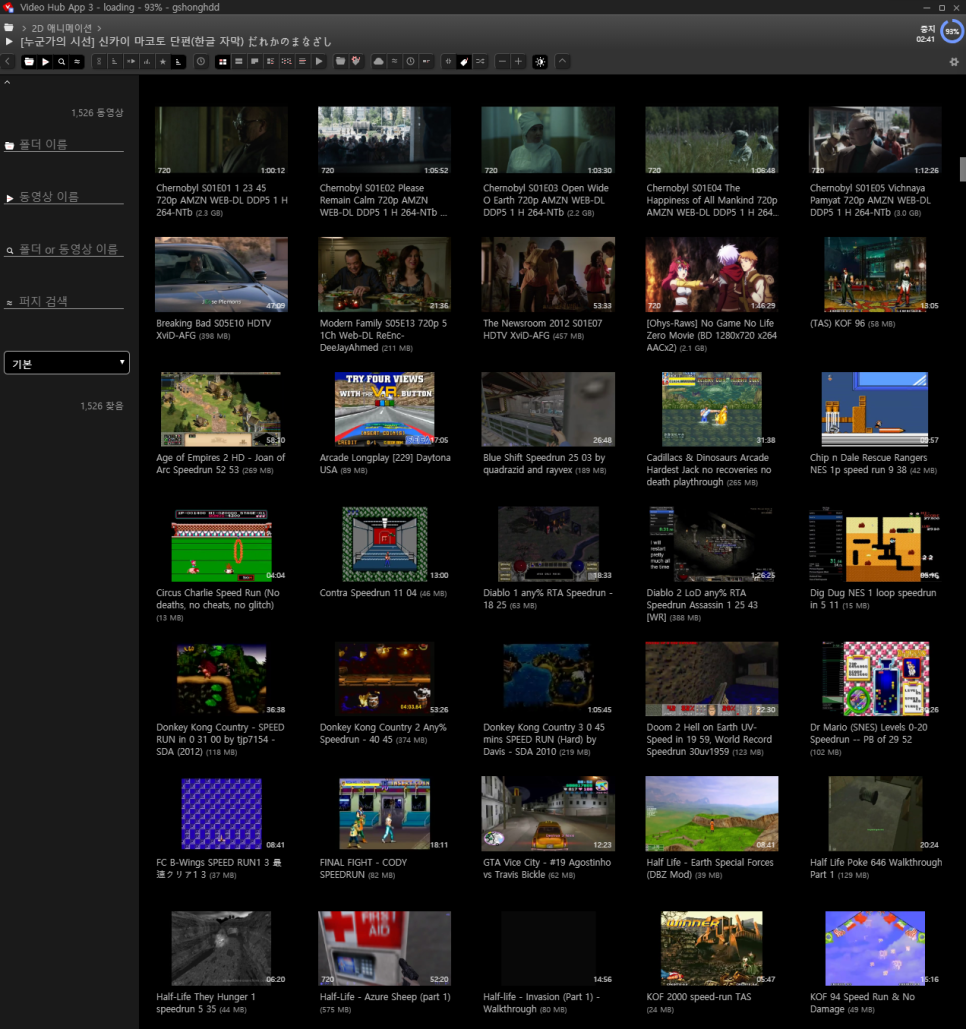966x1029 pixels.
Task: Toggle the folder name search filter icon
Action: 29,61
